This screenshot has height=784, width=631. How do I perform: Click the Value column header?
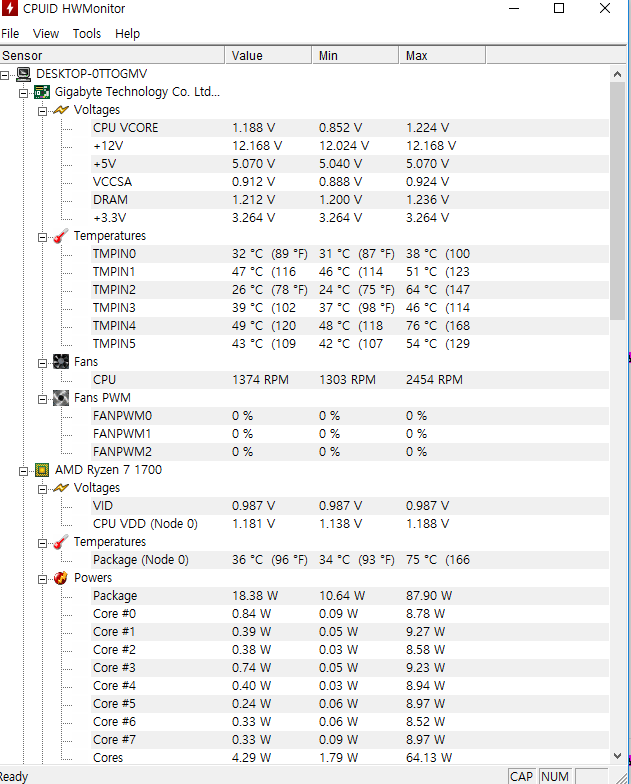[x=268, y=55]
